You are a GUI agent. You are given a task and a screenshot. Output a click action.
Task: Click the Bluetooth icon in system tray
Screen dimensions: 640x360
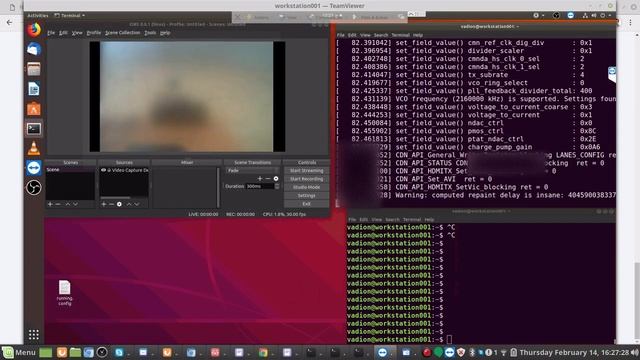click(472, 352)
